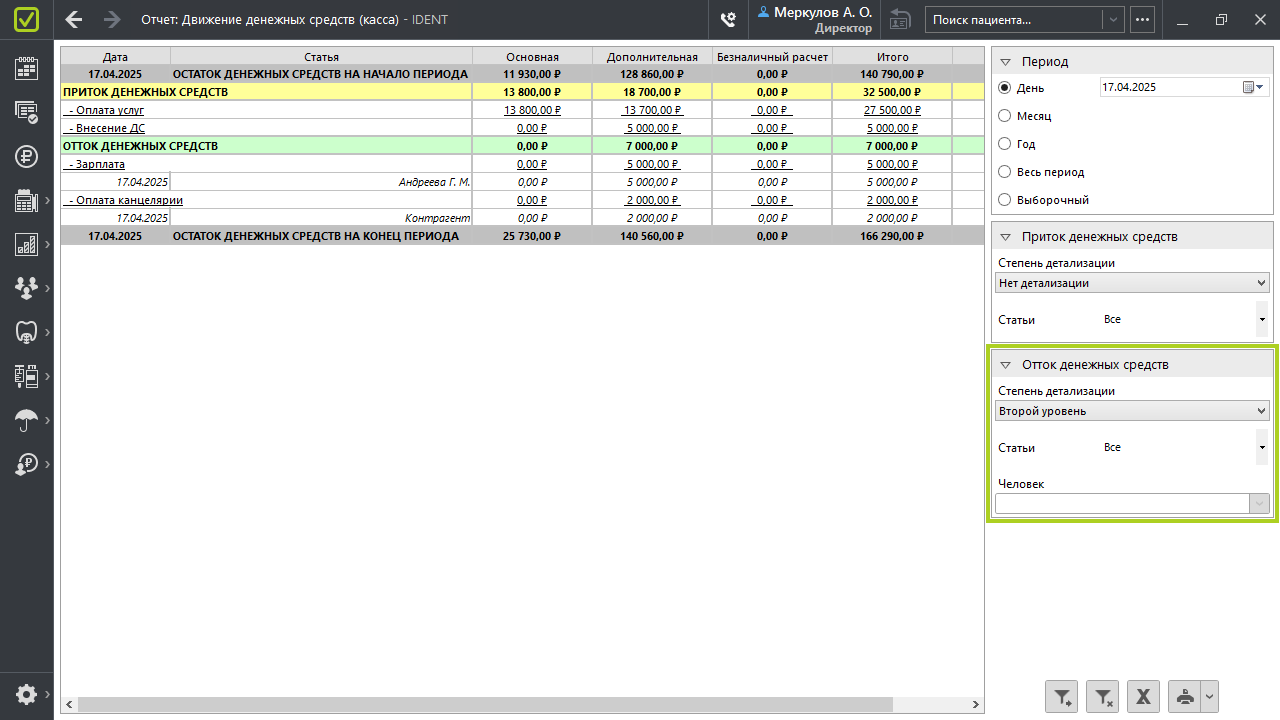
Task: Open the tooth treatment sidebar icon
Action: 27,332
